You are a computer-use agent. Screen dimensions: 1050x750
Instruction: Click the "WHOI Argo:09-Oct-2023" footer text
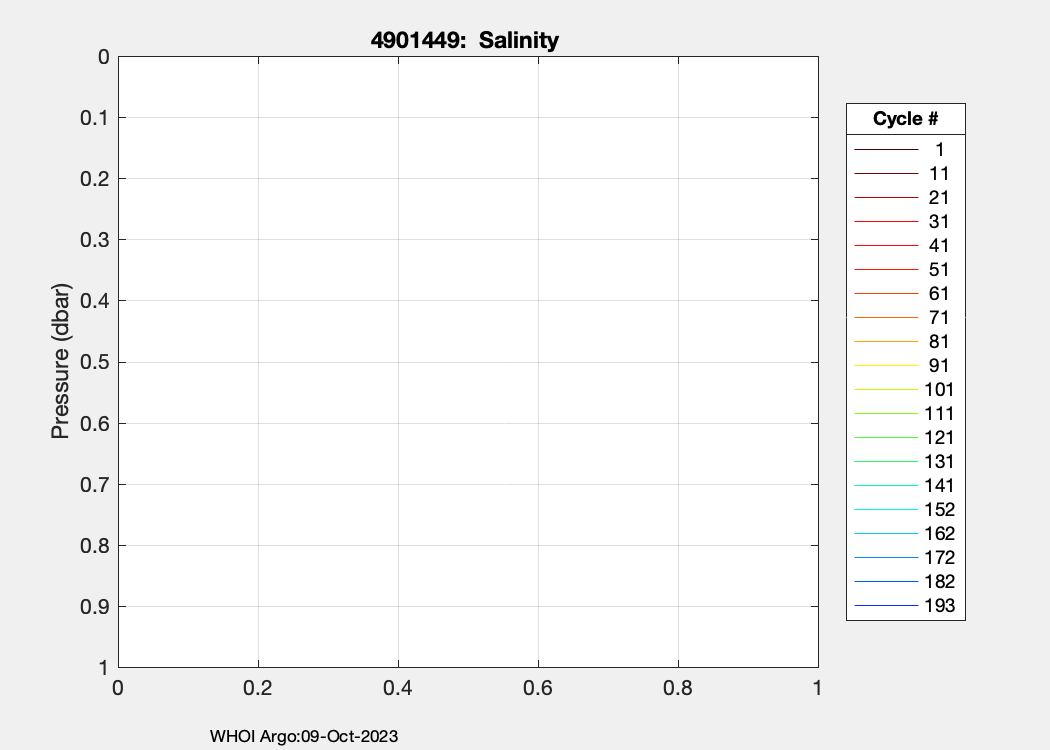click(304, 737)
